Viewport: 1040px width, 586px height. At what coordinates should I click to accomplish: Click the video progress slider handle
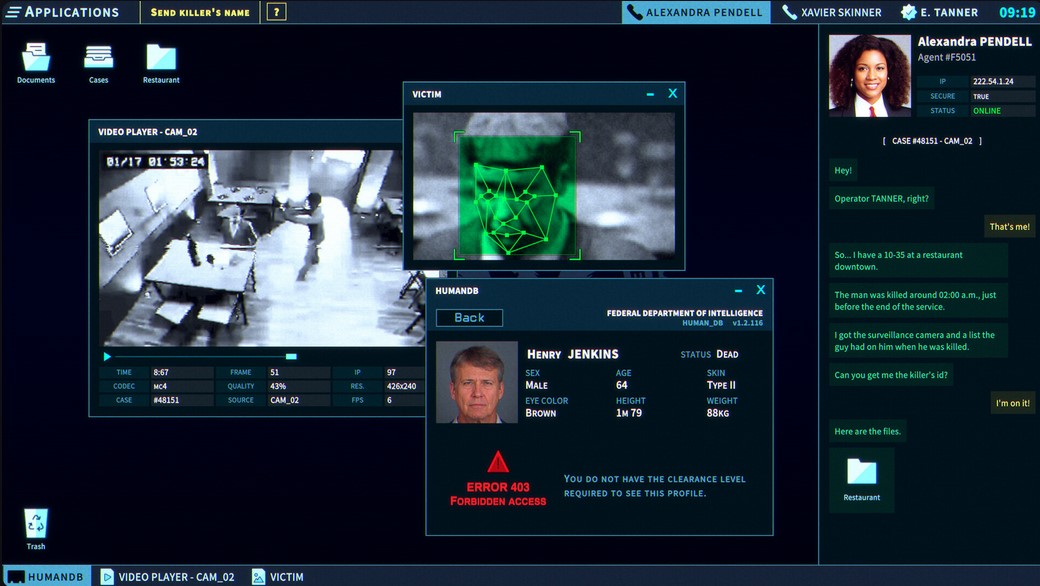(x=291, y=356)
